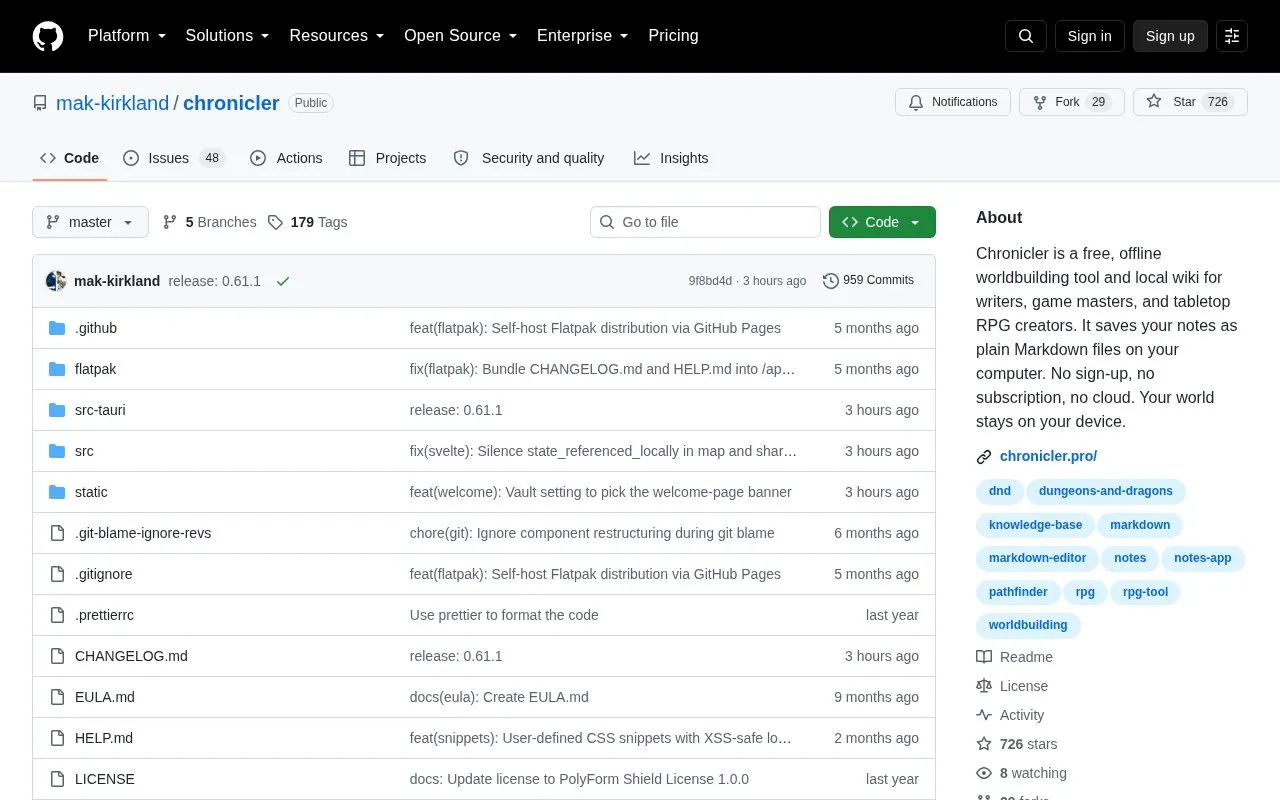Open the .prettierrc file icon
Viewport: 1280px width, 800px height.
(57, 615)
